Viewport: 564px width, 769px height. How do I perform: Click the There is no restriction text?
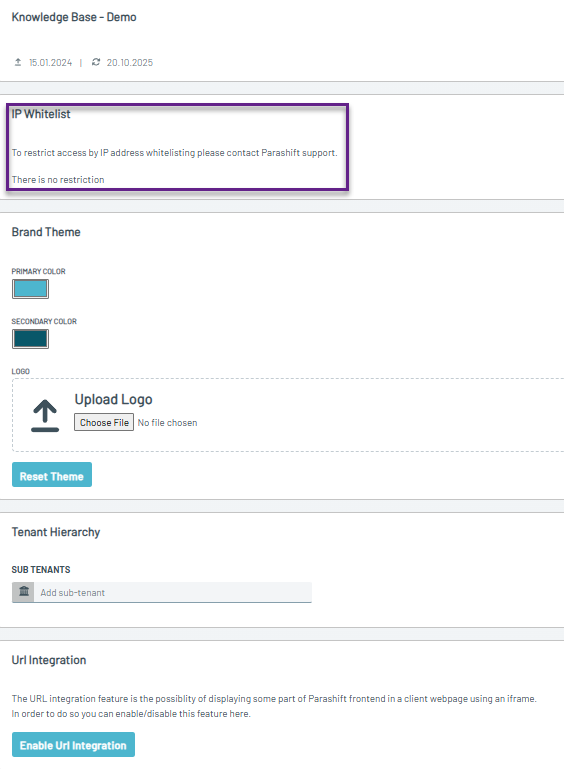[x=58, y=179]
